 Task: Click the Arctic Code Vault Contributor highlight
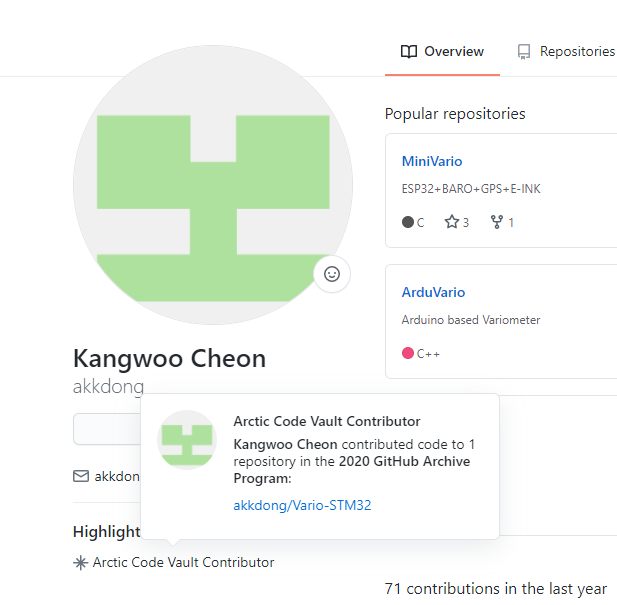[x=183, y=563]
